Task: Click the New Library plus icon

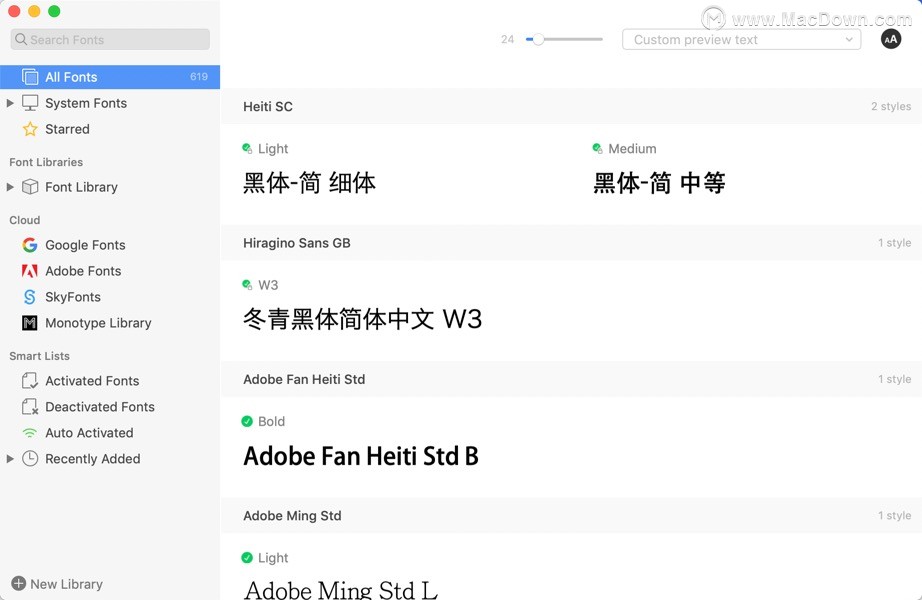Action: point(19,584)
